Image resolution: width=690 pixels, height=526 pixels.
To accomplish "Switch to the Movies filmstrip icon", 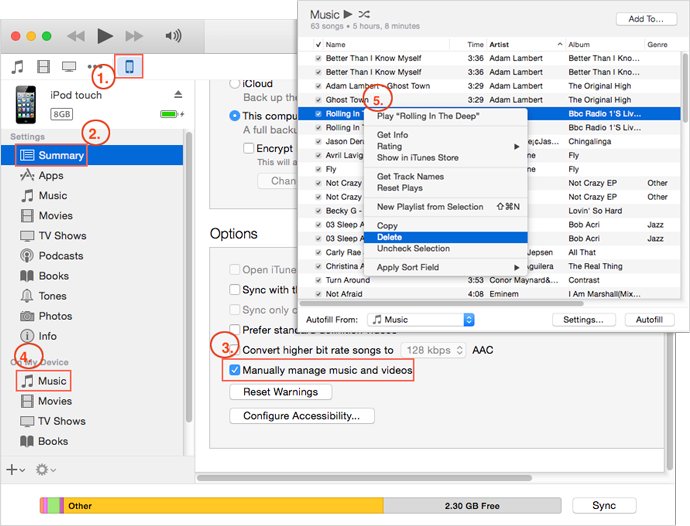I will click(43, 67).
